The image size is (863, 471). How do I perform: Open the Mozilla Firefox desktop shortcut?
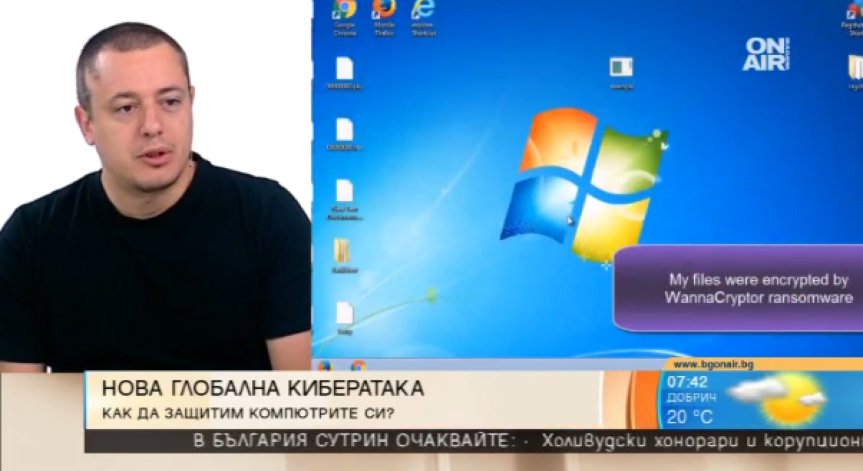point(384,17)
